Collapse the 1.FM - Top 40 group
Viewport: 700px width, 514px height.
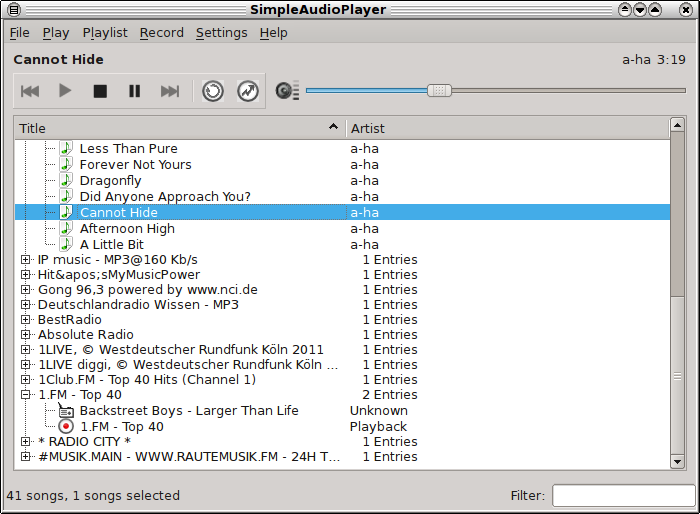coord(25,395)
